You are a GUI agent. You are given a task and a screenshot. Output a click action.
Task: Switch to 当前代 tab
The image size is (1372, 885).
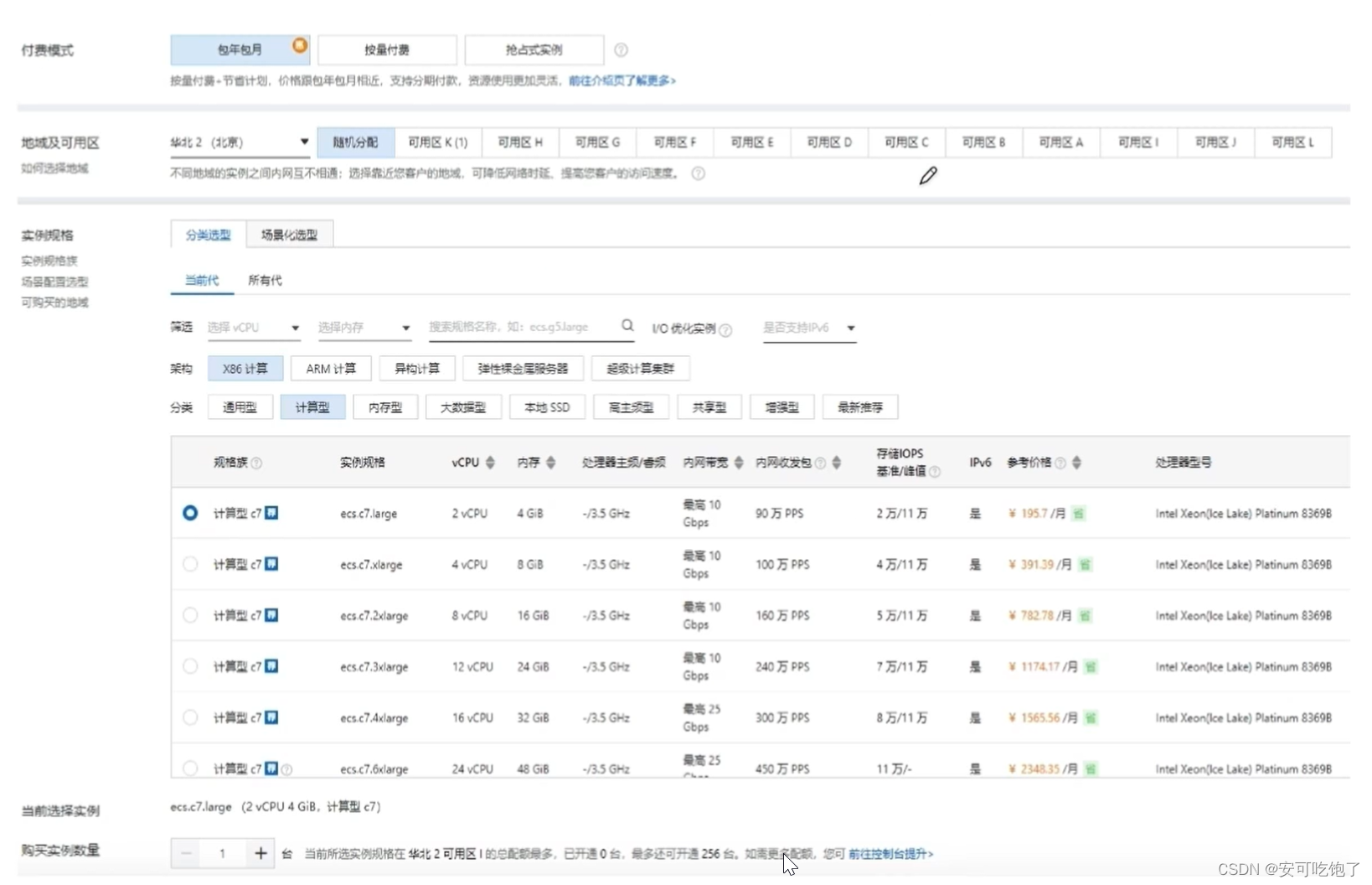(x=202, y=281)
